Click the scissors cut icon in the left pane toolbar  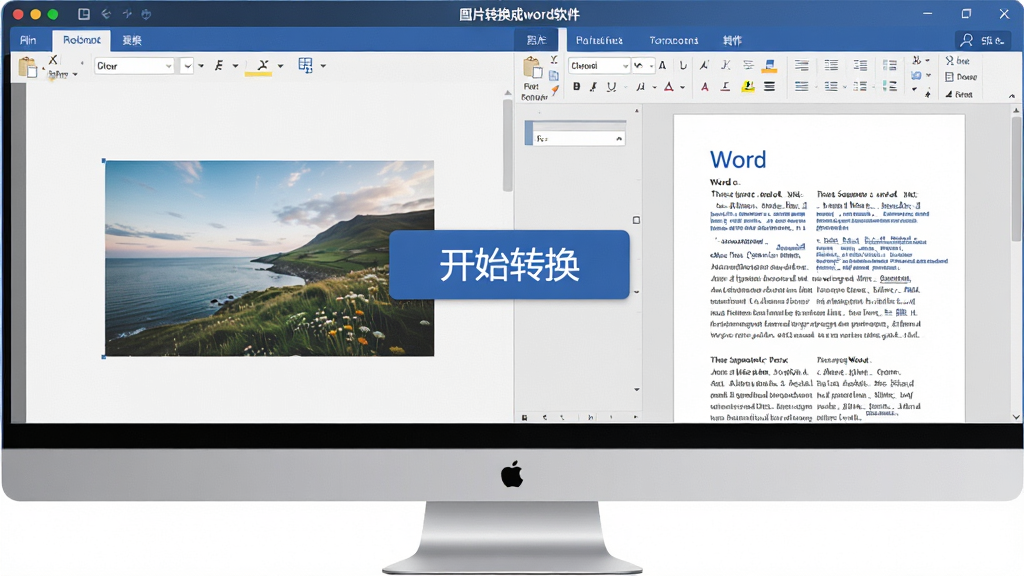pos(53,60)
